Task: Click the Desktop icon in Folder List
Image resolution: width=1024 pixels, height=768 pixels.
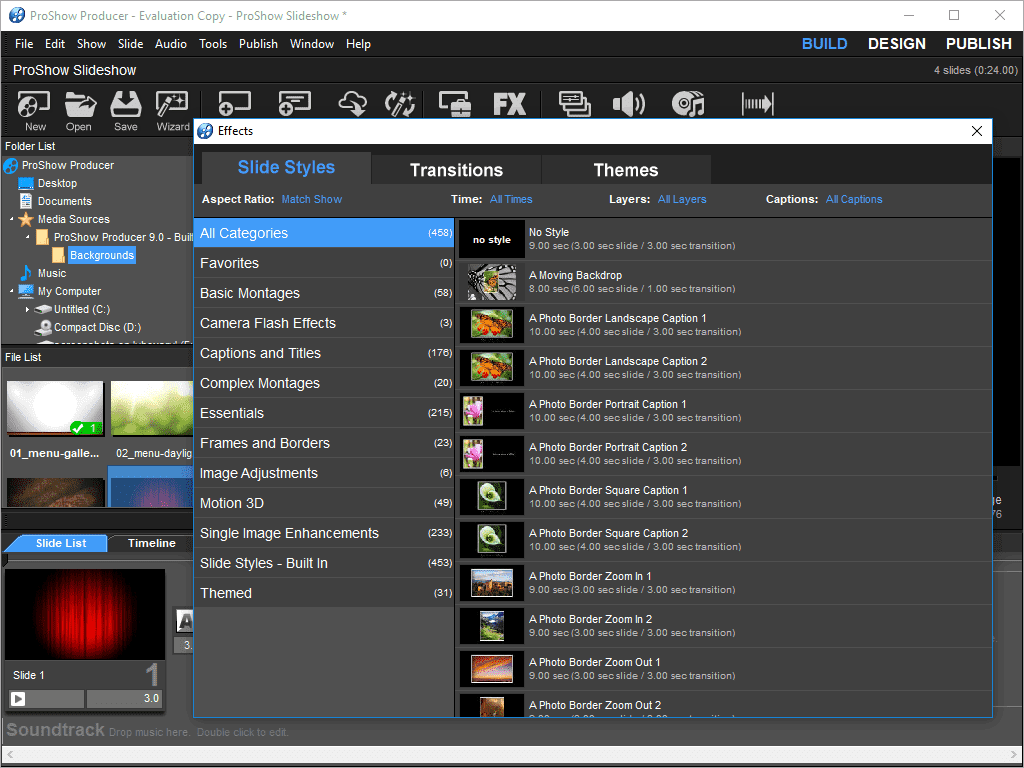Action: [26, 184]
